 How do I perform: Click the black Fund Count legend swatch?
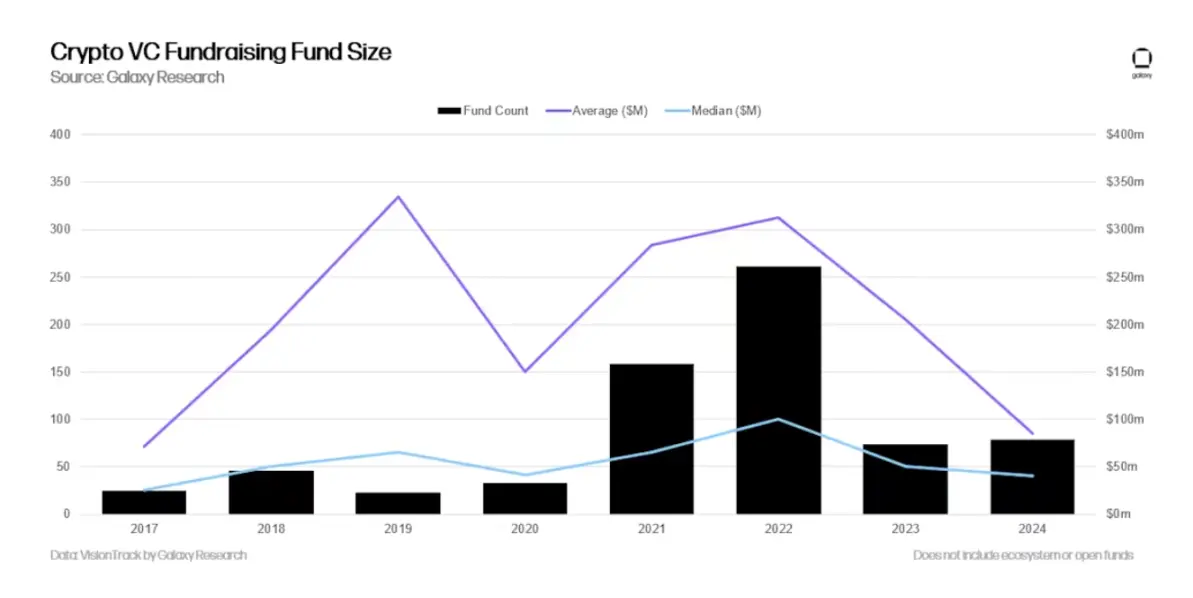pos(449,111)
